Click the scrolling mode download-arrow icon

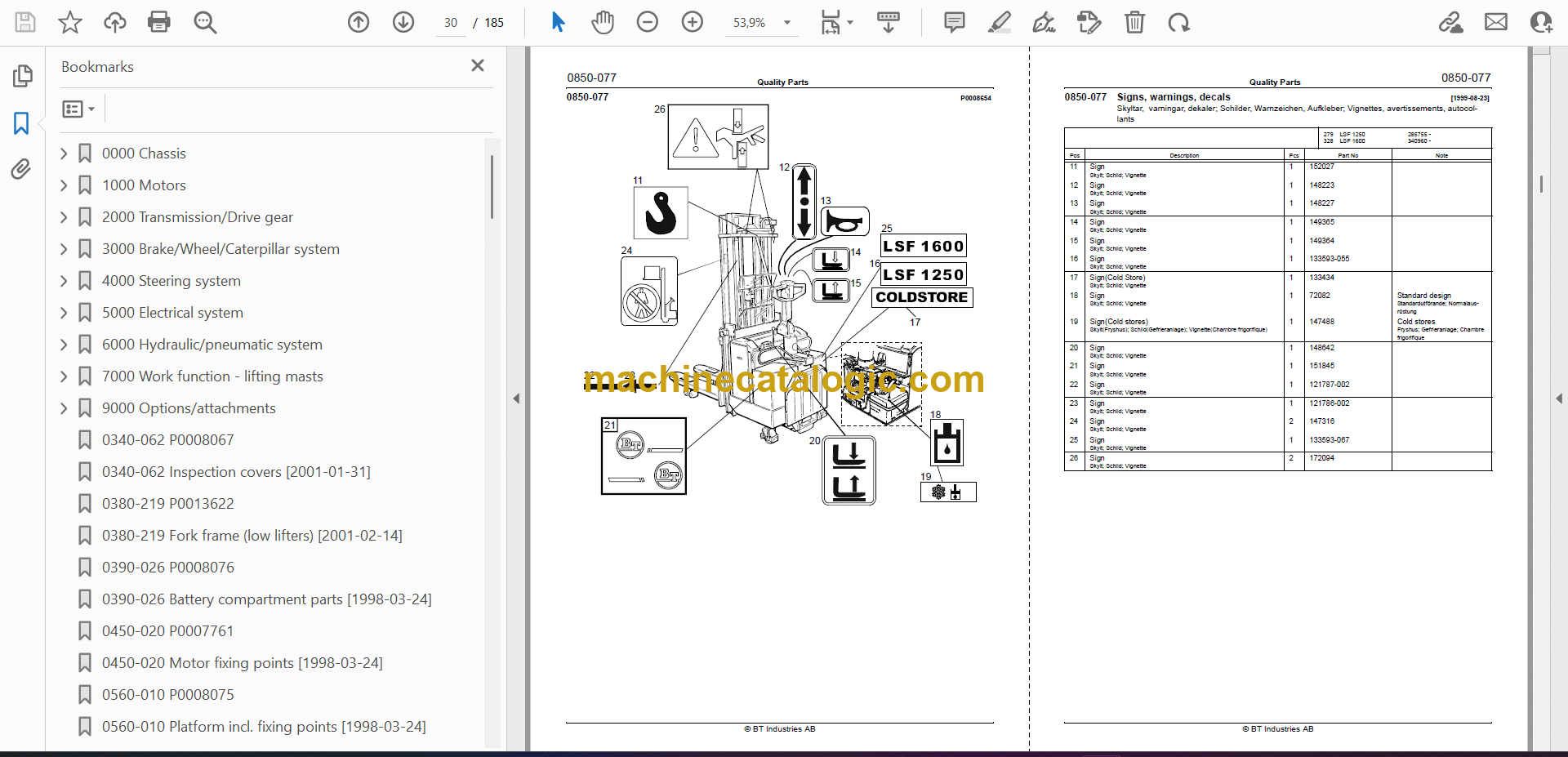tap(889, 22)
